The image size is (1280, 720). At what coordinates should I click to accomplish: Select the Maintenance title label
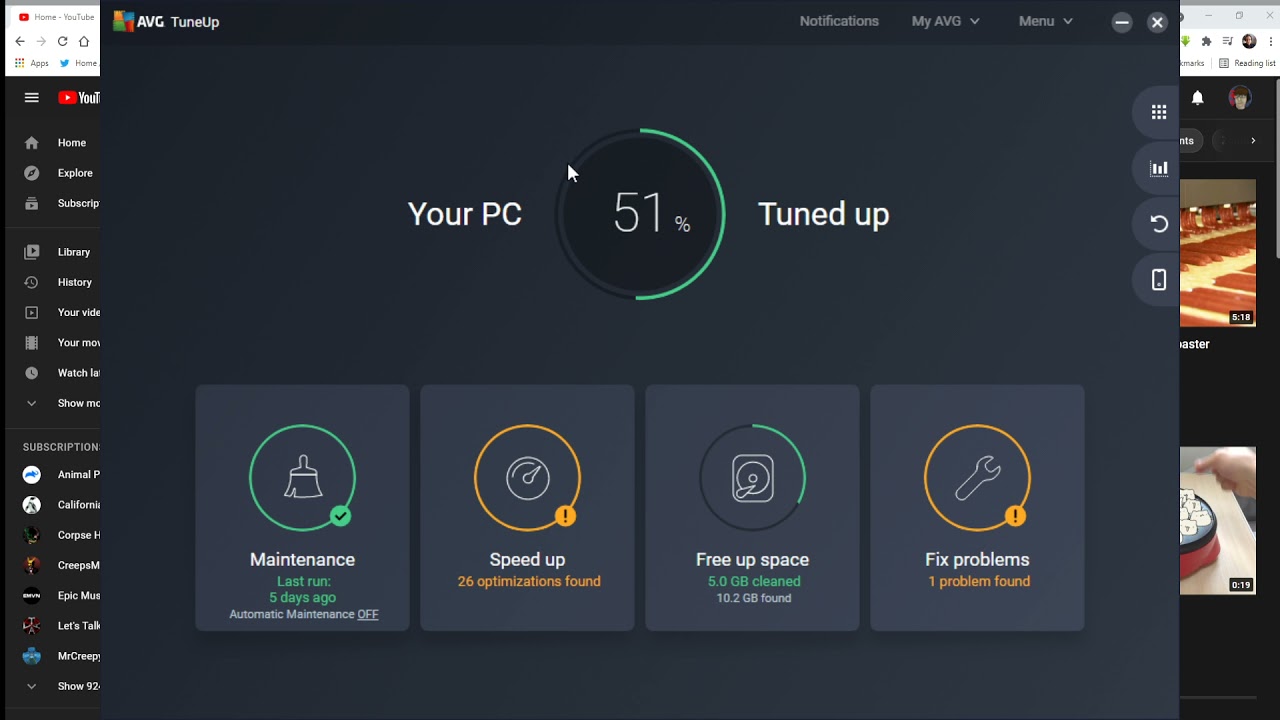tap(302, 560)
